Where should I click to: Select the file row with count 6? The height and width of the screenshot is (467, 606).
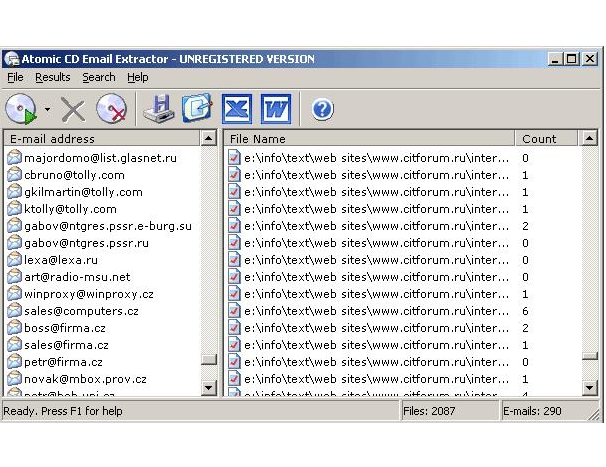click(403, 311)
